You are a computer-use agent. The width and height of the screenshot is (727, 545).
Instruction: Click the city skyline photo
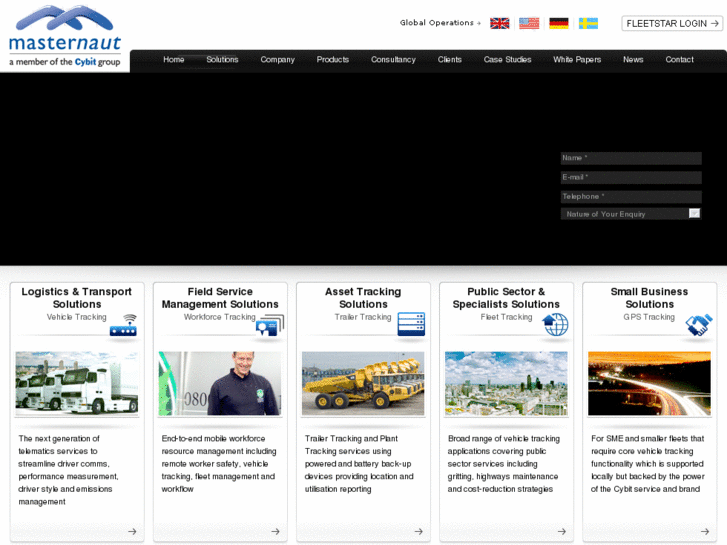(506, 383)
